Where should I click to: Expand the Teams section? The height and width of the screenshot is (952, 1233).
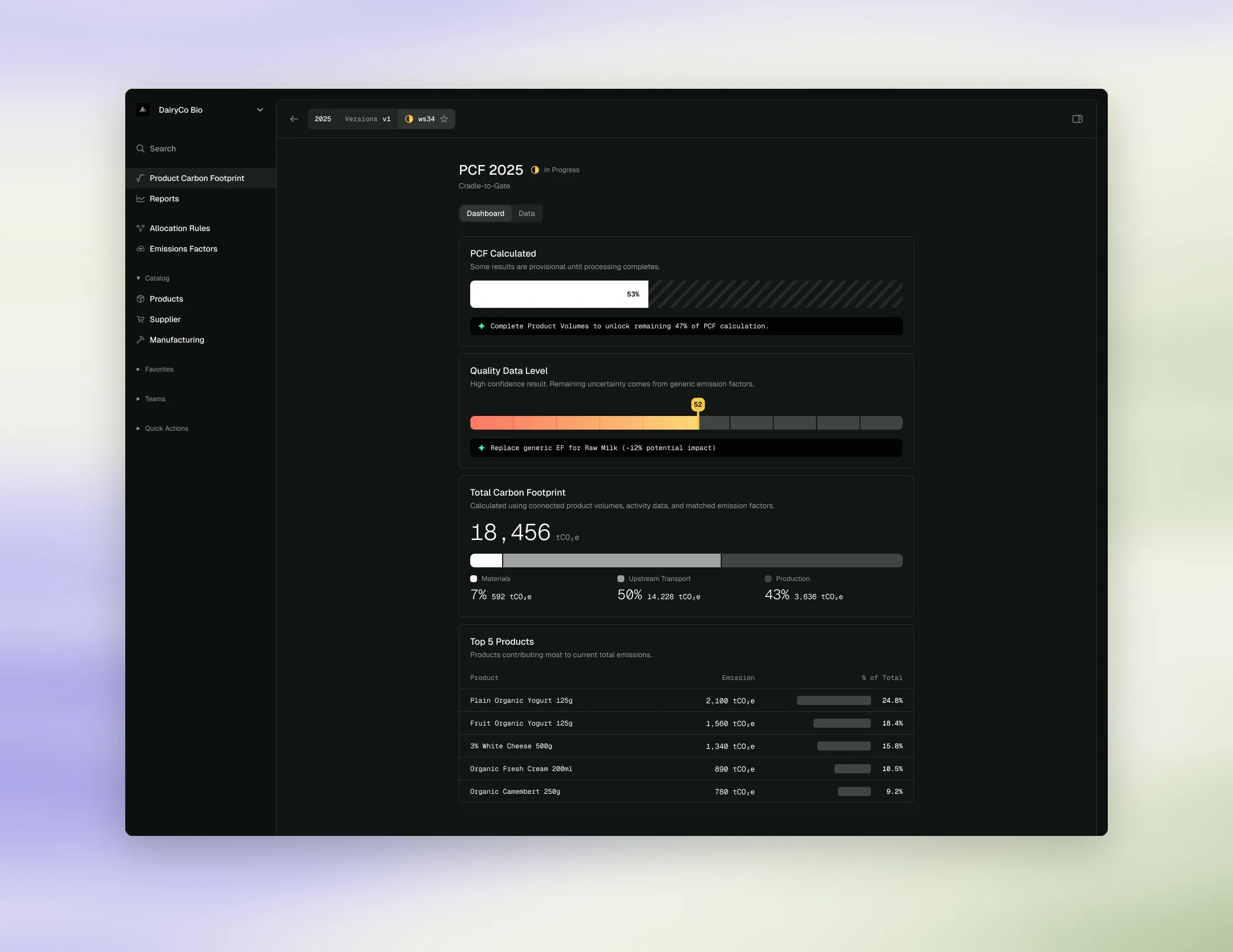[x=151, y=399]
